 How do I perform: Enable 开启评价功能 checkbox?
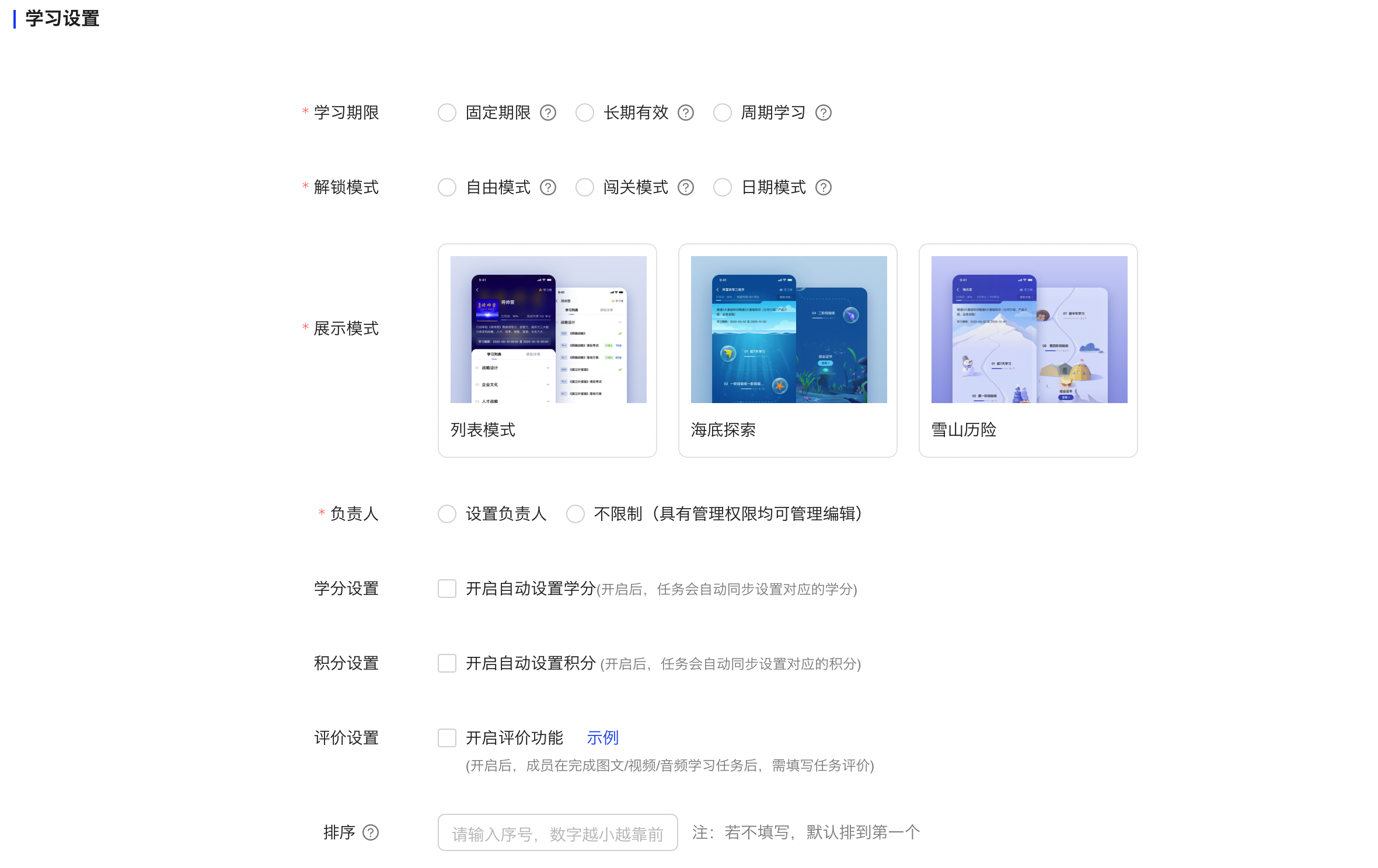(447, 738)
